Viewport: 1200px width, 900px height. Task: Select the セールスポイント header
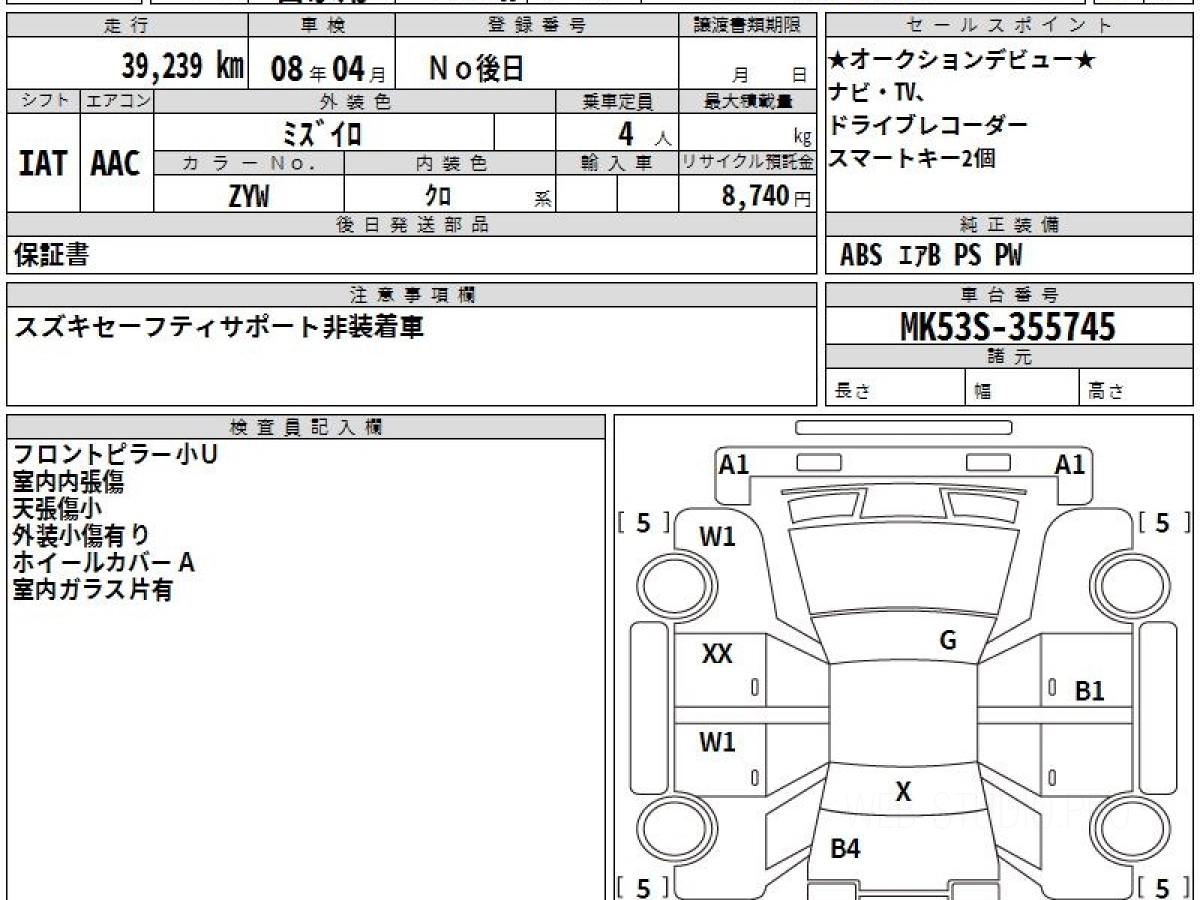1009,26
